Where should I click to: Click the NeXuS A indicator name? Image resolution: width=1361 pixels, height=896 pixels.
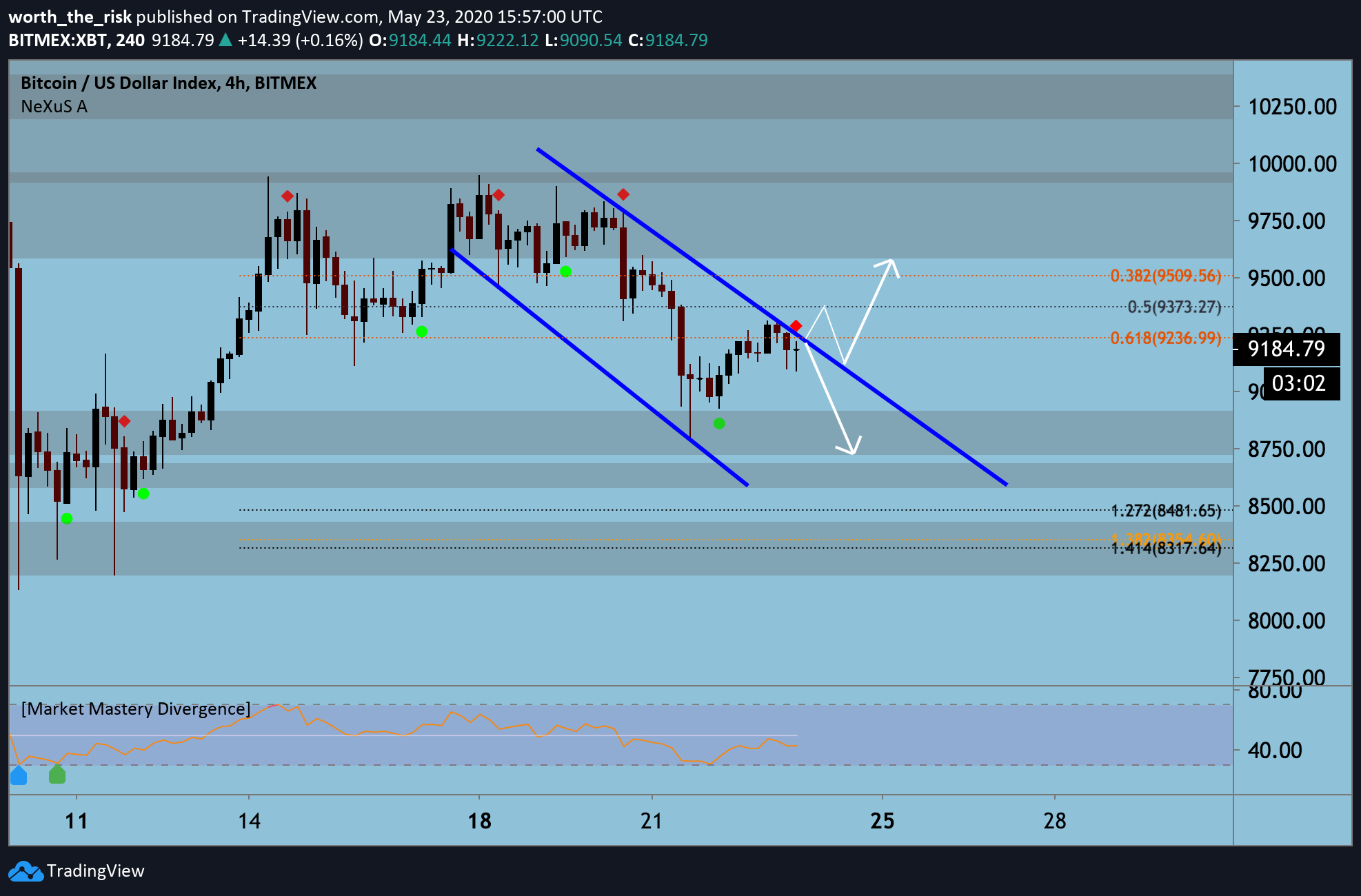54,107
